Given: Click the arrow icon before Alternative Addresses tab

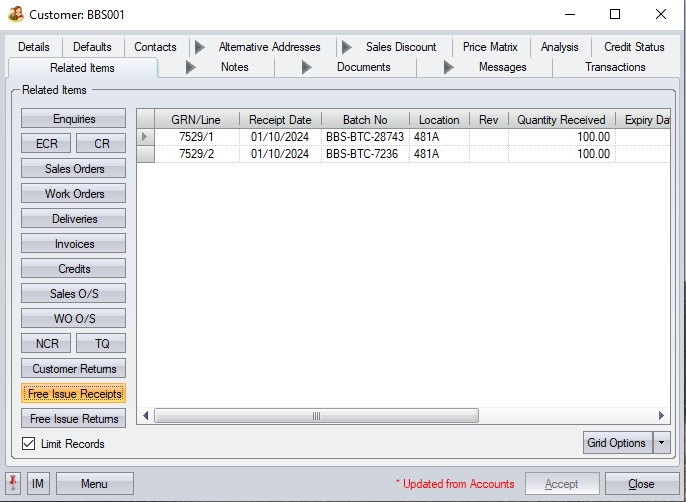Looking at the screenshot, I should pyautogui.click(x=199, y=47).
